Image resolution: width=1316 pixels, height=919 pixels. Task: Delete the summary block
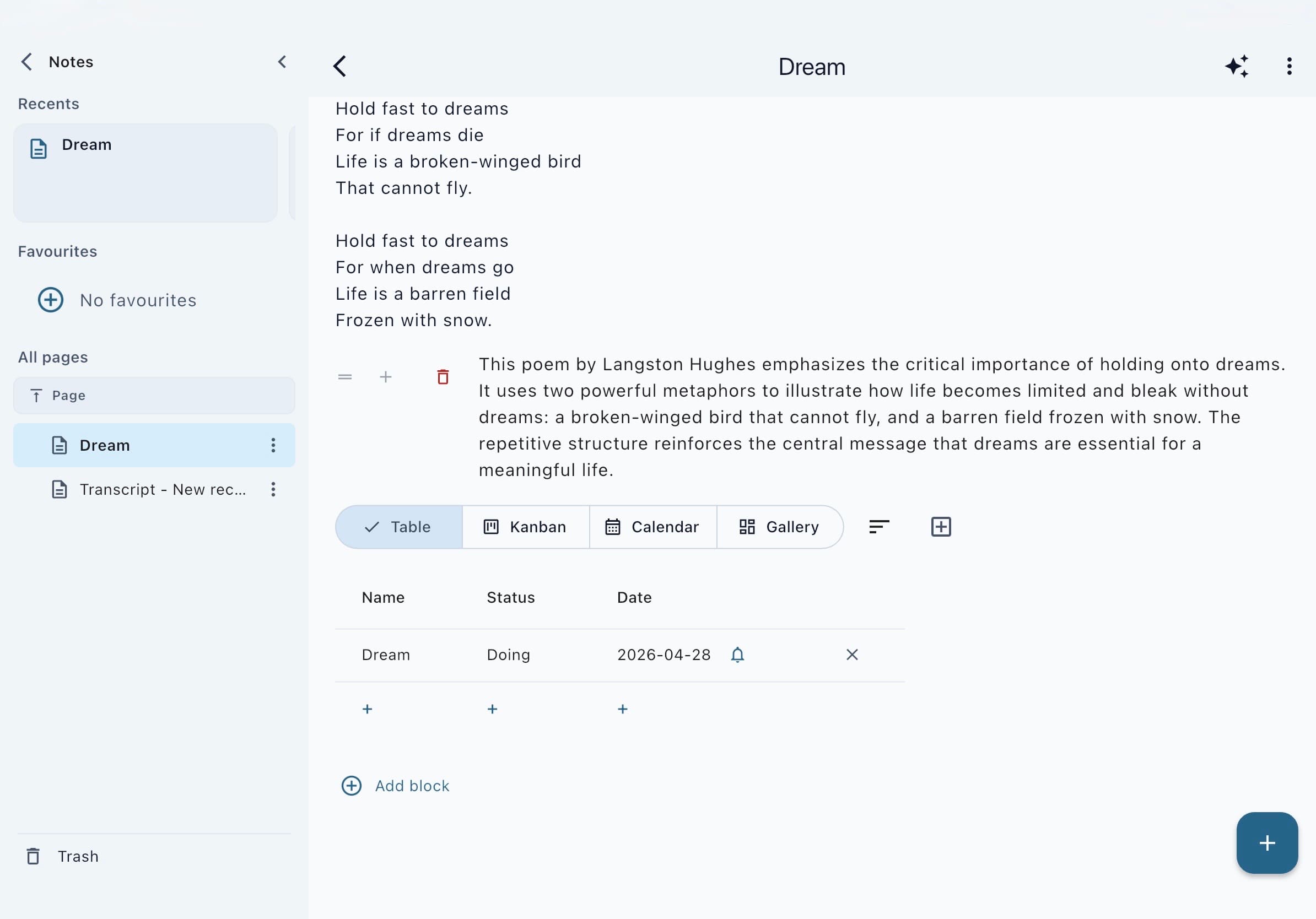point(443,377)
